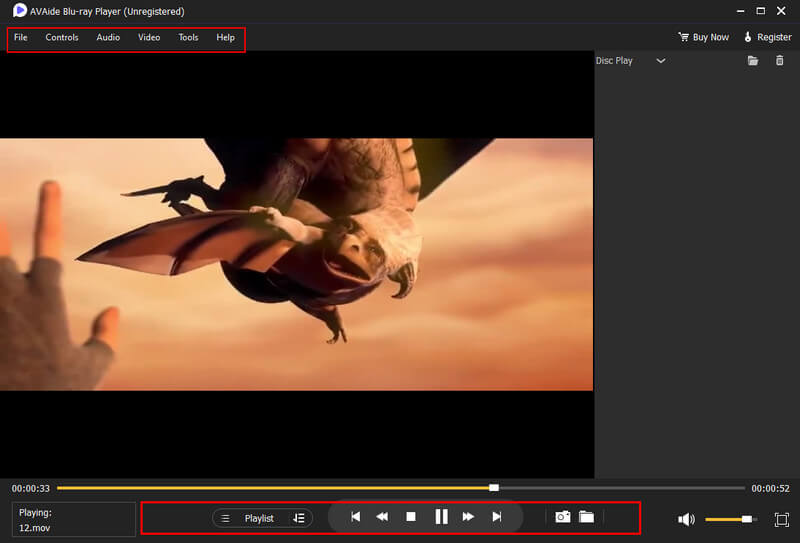Open the File menu
The image size is (800, 543).
[21, 38]
